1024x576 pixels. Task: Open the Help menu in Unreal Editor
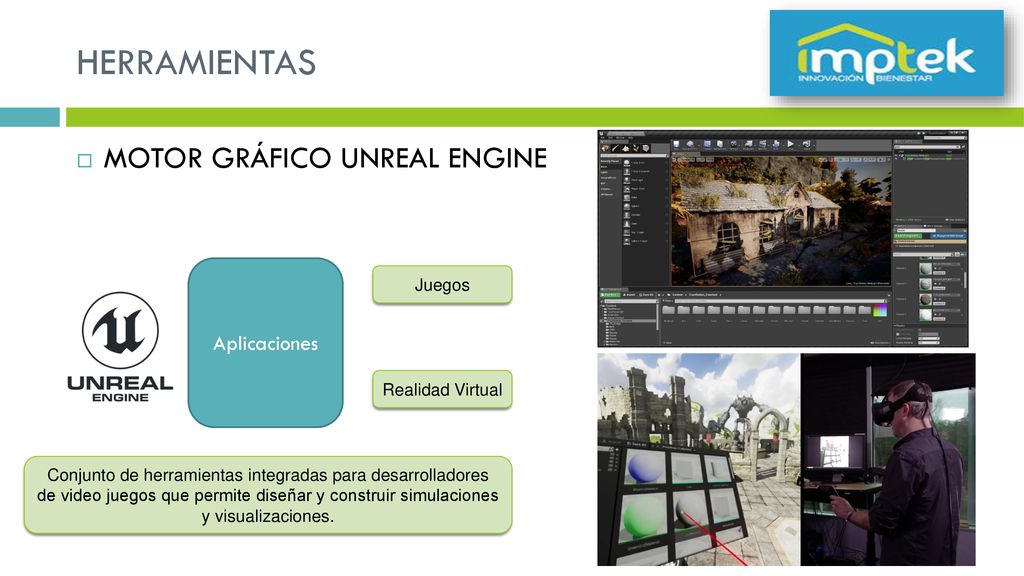coord(630,137)
